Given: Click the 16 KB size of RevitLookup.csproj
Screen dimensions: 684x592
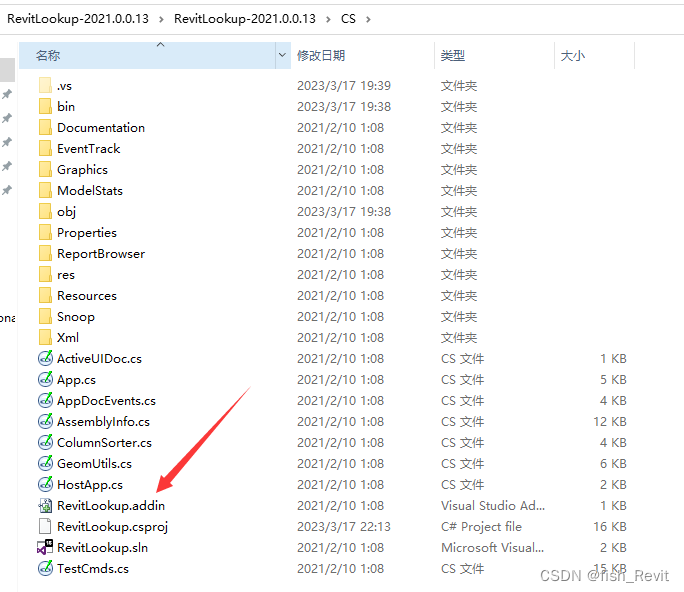Looking at the screenshot, I should (x=609, y=526).
